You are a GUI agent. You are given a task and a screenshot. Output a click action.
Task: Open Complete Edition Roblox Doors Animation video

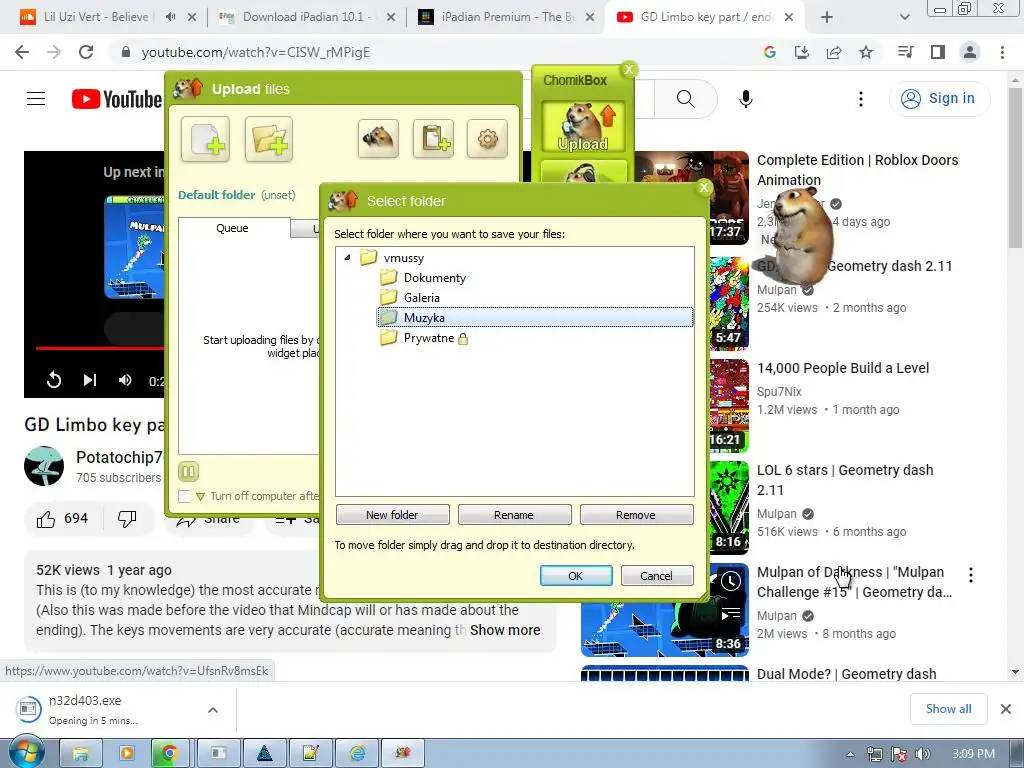(857, 170)
